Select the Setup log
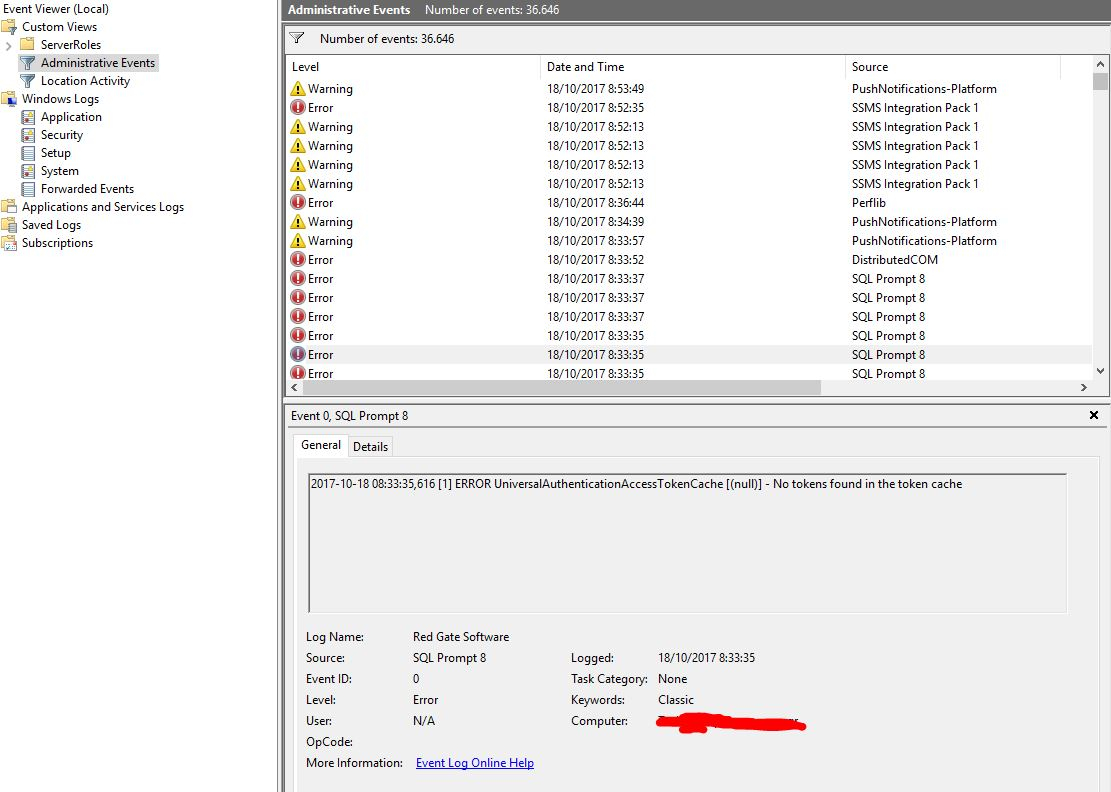The height and width of the screenshot is (792, 1111). [x=55, y=153]
